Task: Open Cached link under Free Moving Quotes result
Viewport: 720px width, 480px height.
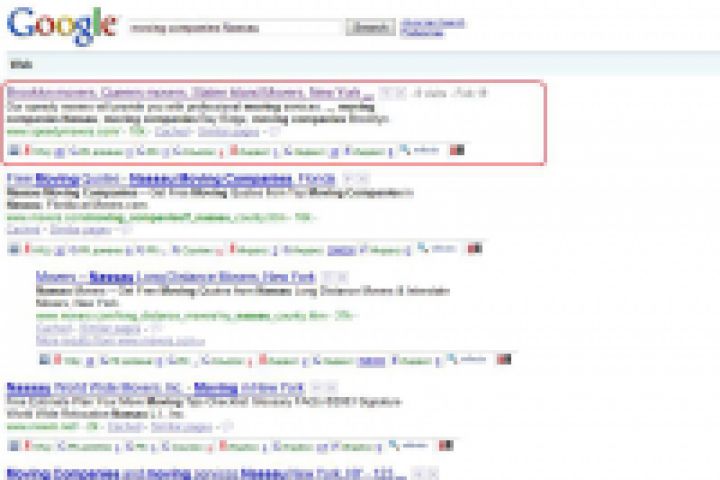Action: (23, 230)
